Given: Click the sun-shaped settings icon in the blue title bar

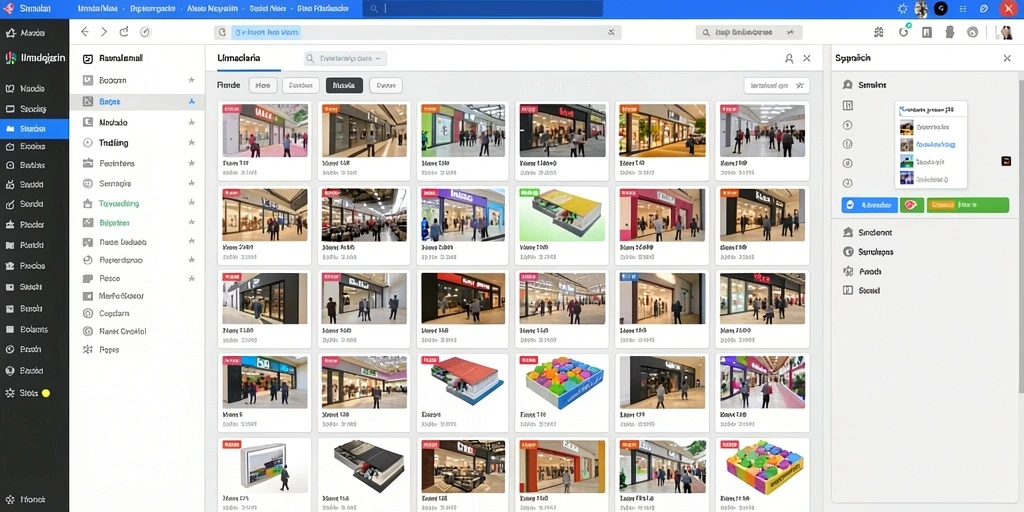Looking at the screenshot, I should (x=903, y=8).
